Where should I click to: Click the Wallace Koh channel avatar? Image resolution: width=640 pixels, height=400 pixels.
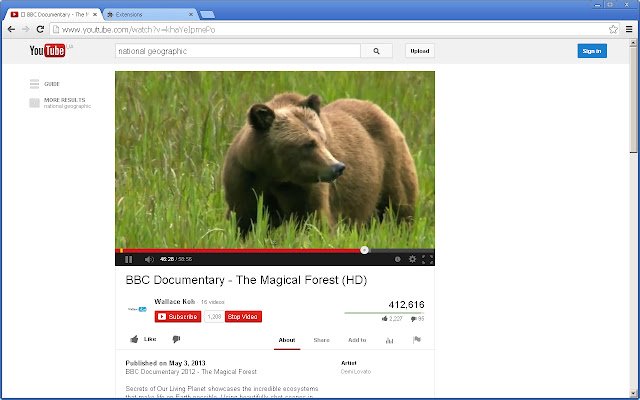(137, 309)
